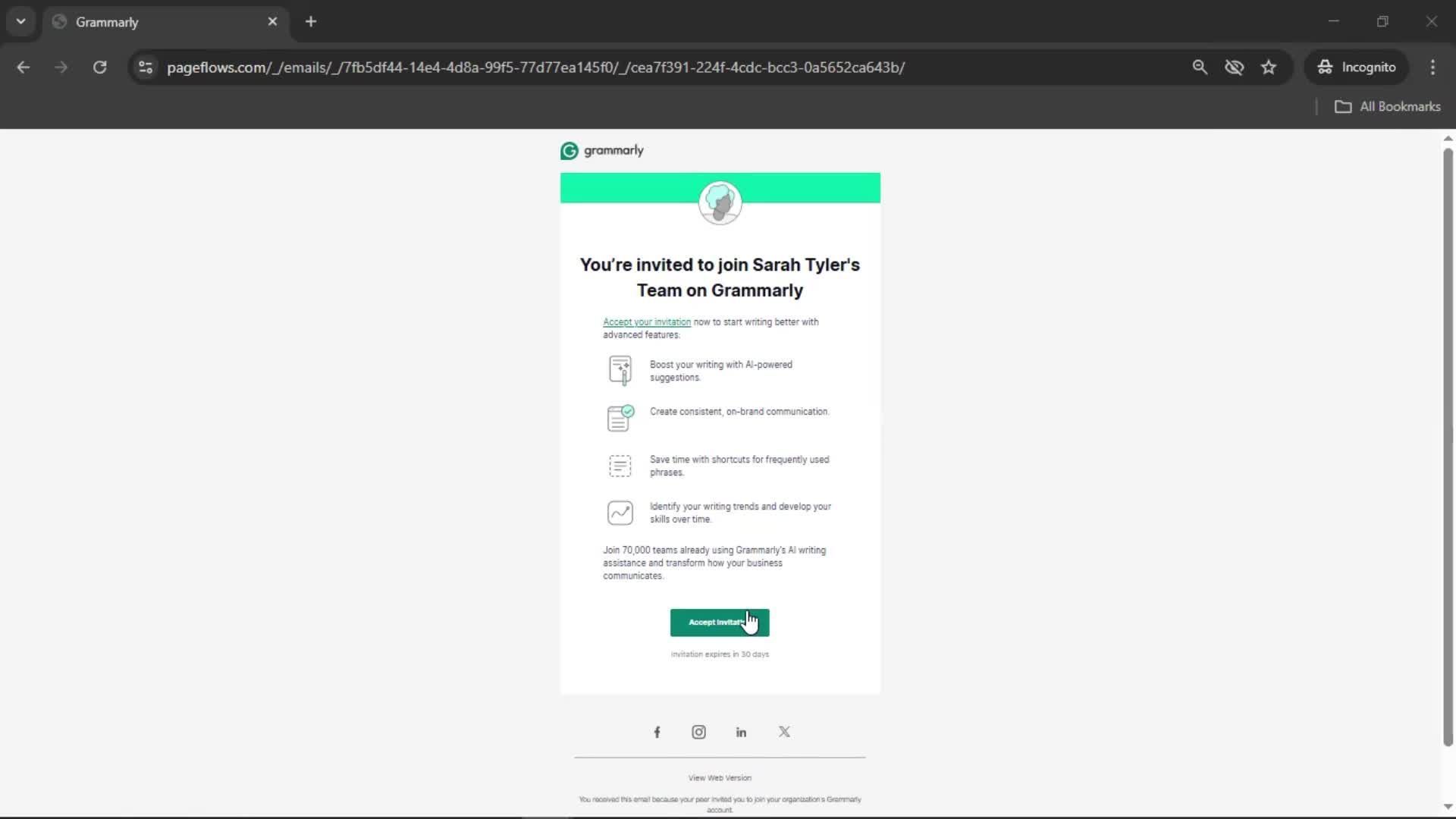Image resolution: width=1456 pixels, height=819 pixels.
Task: View site information icon in address bar
Action: [x=146, y=67]
